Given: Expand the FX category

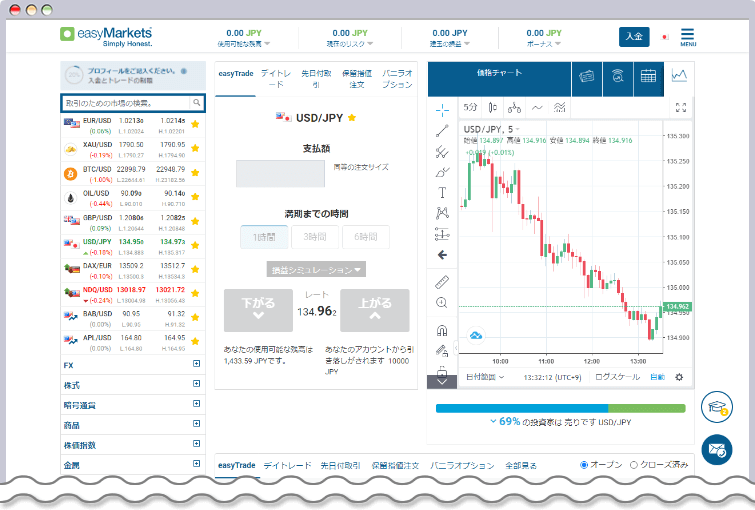Looking at the screenshot, I should [196, 364].
